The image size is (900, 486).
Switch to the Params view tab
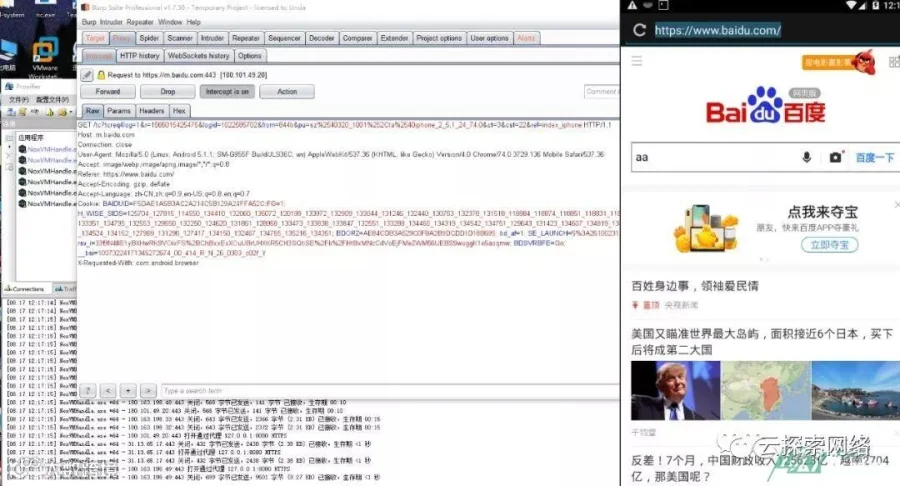click(x=119, y=111)
